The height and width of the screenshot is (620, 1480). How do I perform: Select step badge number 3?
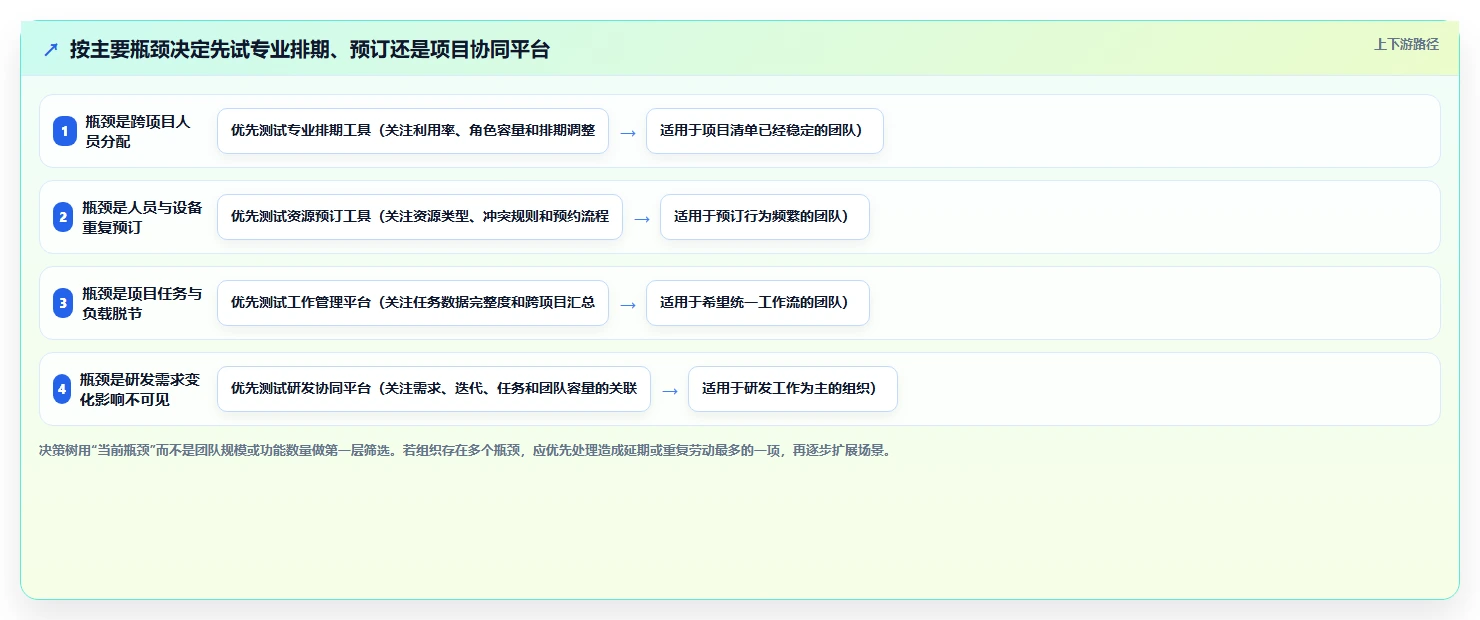63,303
